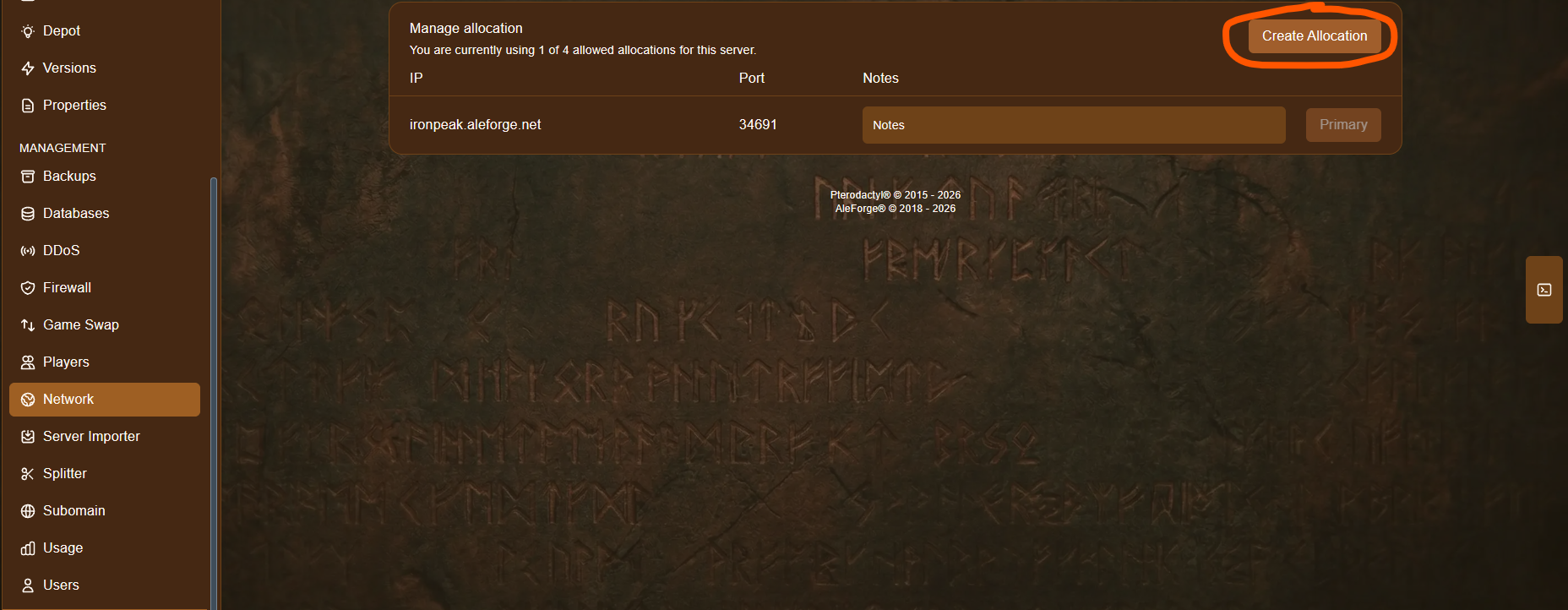The width and height of the screenshot is (1568, 610).
Task: Click the Create Allocation button
Action: pos(1315,35)
